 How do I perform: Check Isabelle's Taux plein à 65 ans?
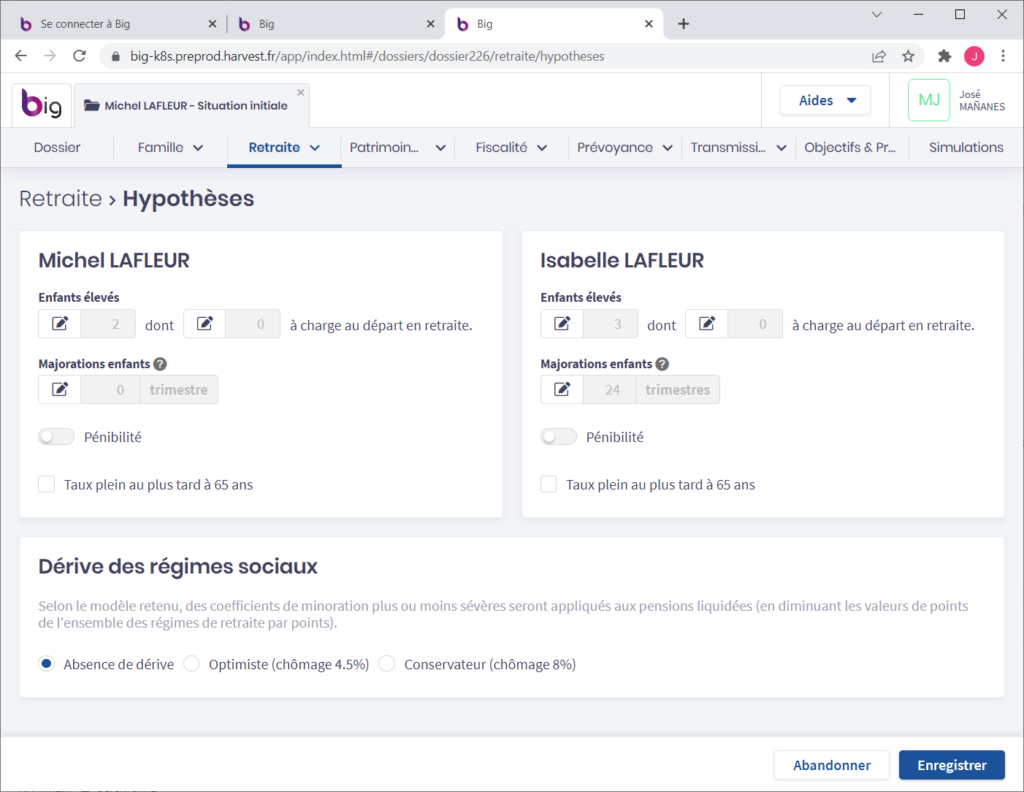(548, 484)
